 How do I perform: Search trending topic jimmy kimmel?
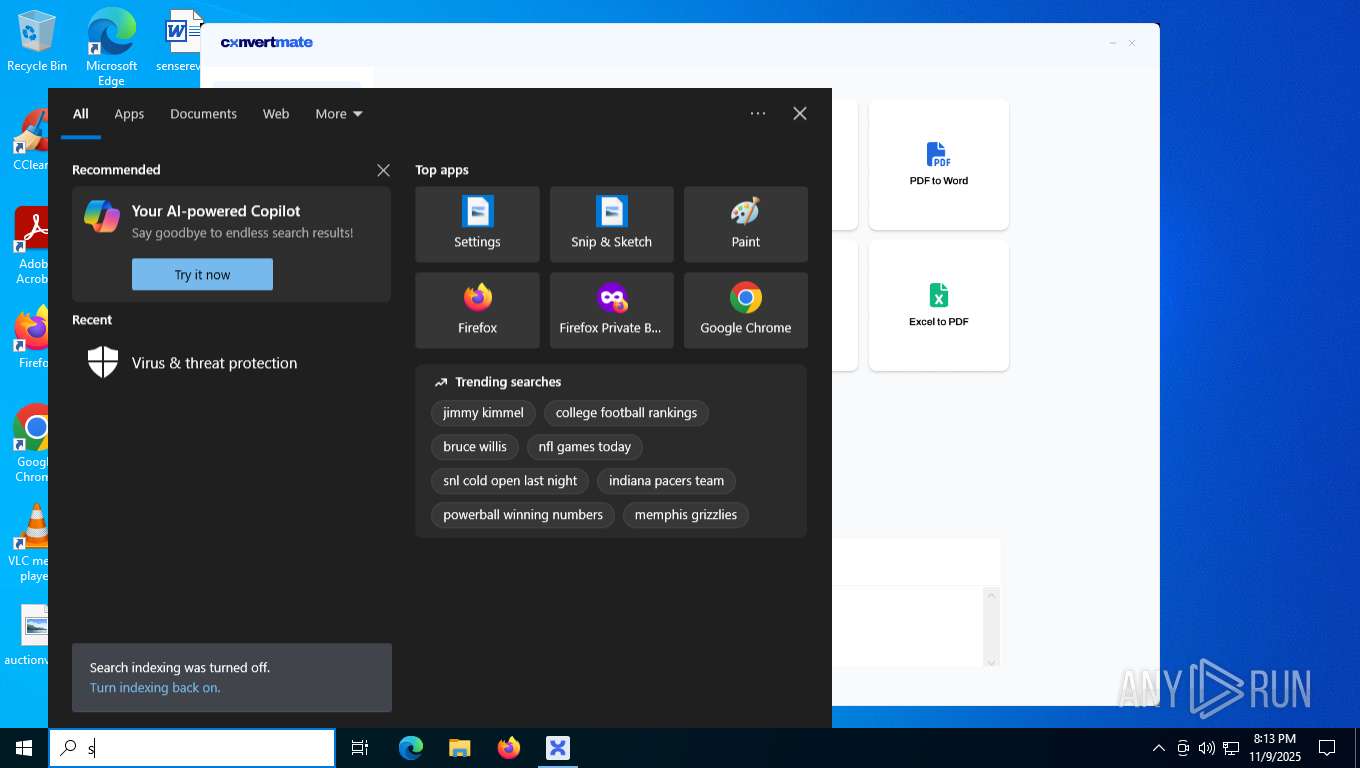483,413
